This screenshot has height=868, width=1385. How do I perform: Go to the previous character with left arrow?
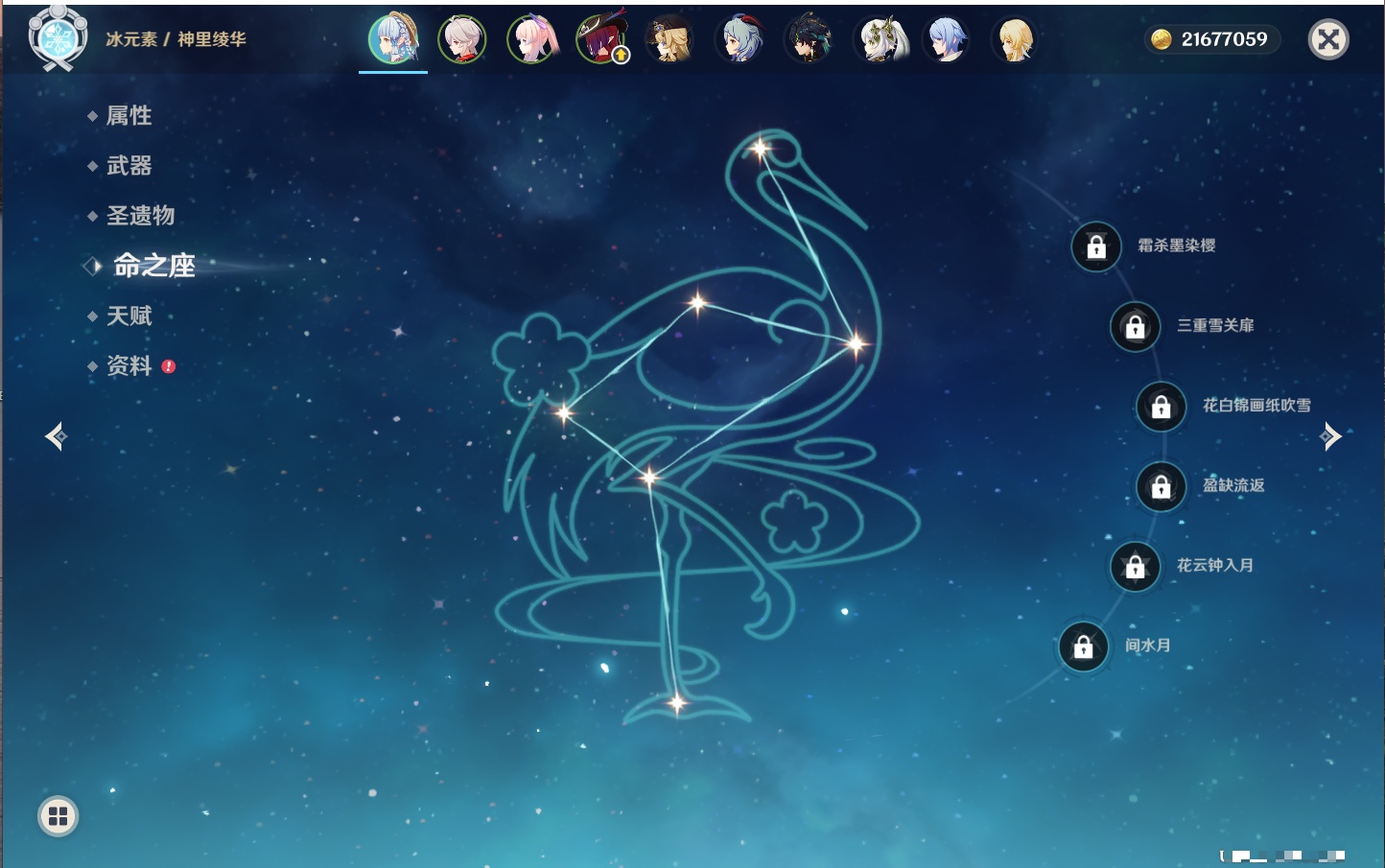pyautogui.click(x=56, y=436)
